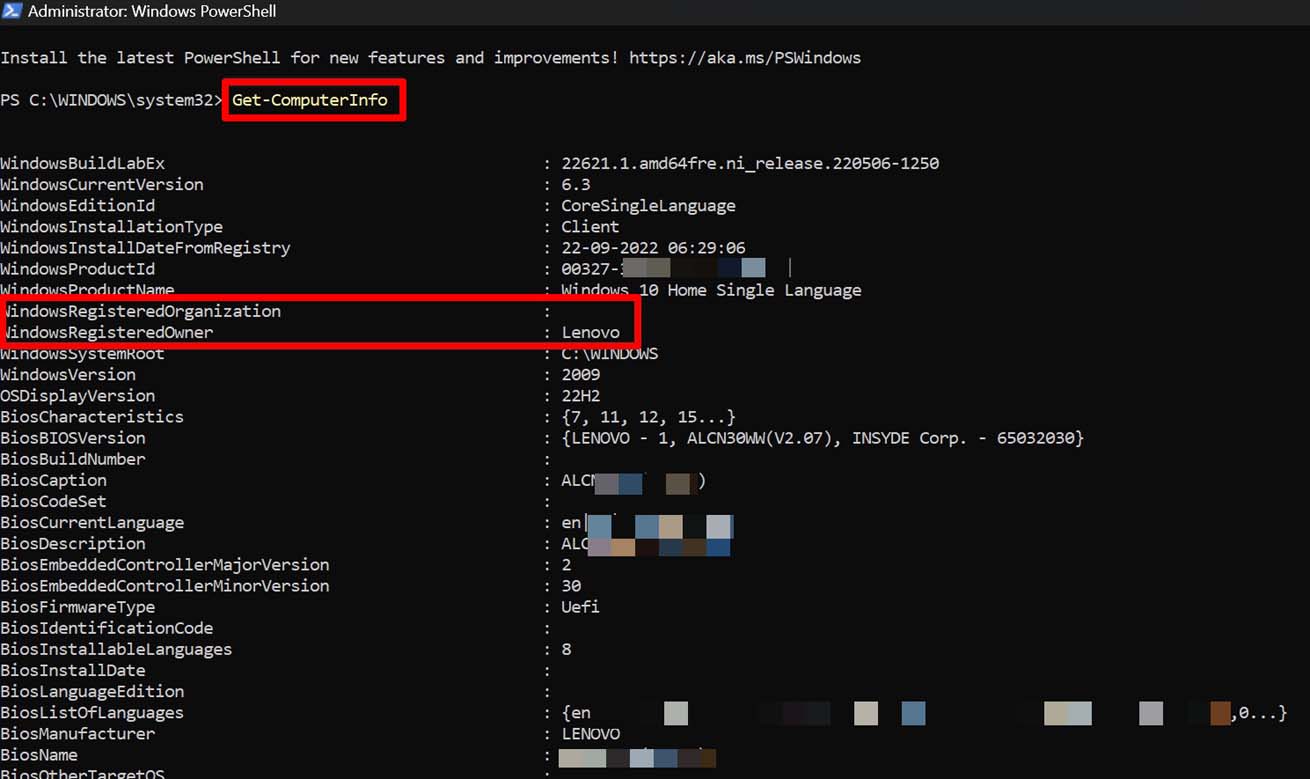The width and height of the screenshot is (1310, 779).
Task: Click the typed Get-ComputerInfo command
Action: coord(310,100)
